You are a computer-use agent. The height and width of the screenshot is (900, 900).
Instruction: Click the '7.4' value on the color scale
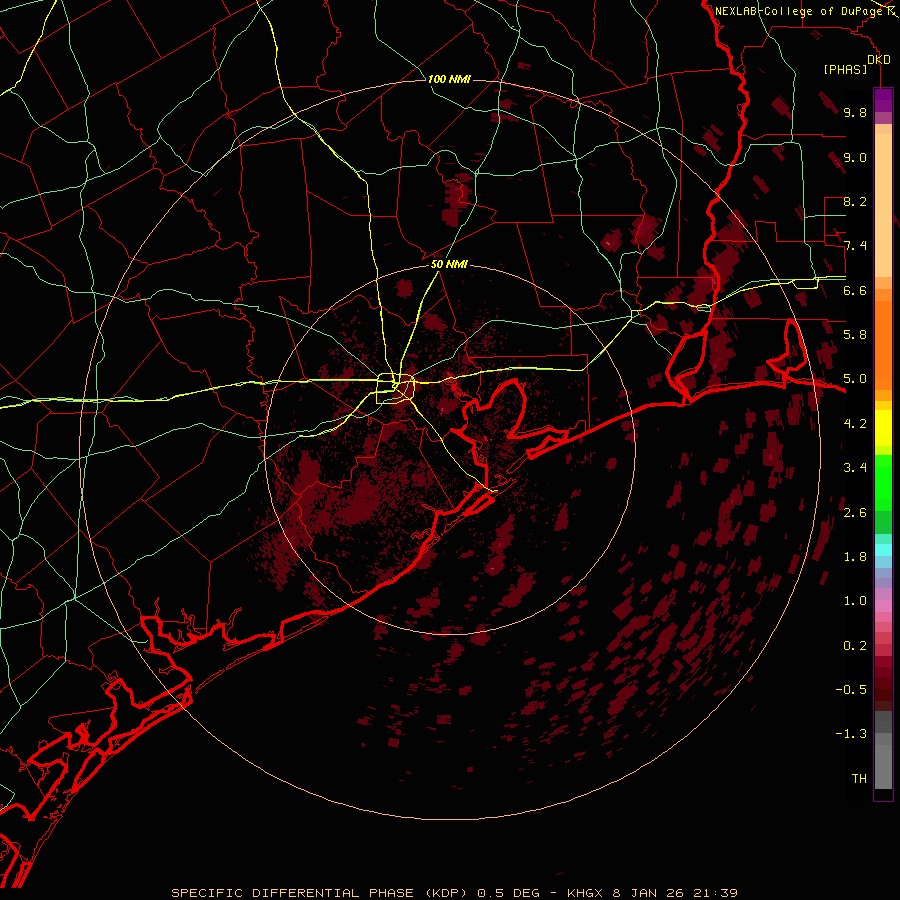pos(855,246)
